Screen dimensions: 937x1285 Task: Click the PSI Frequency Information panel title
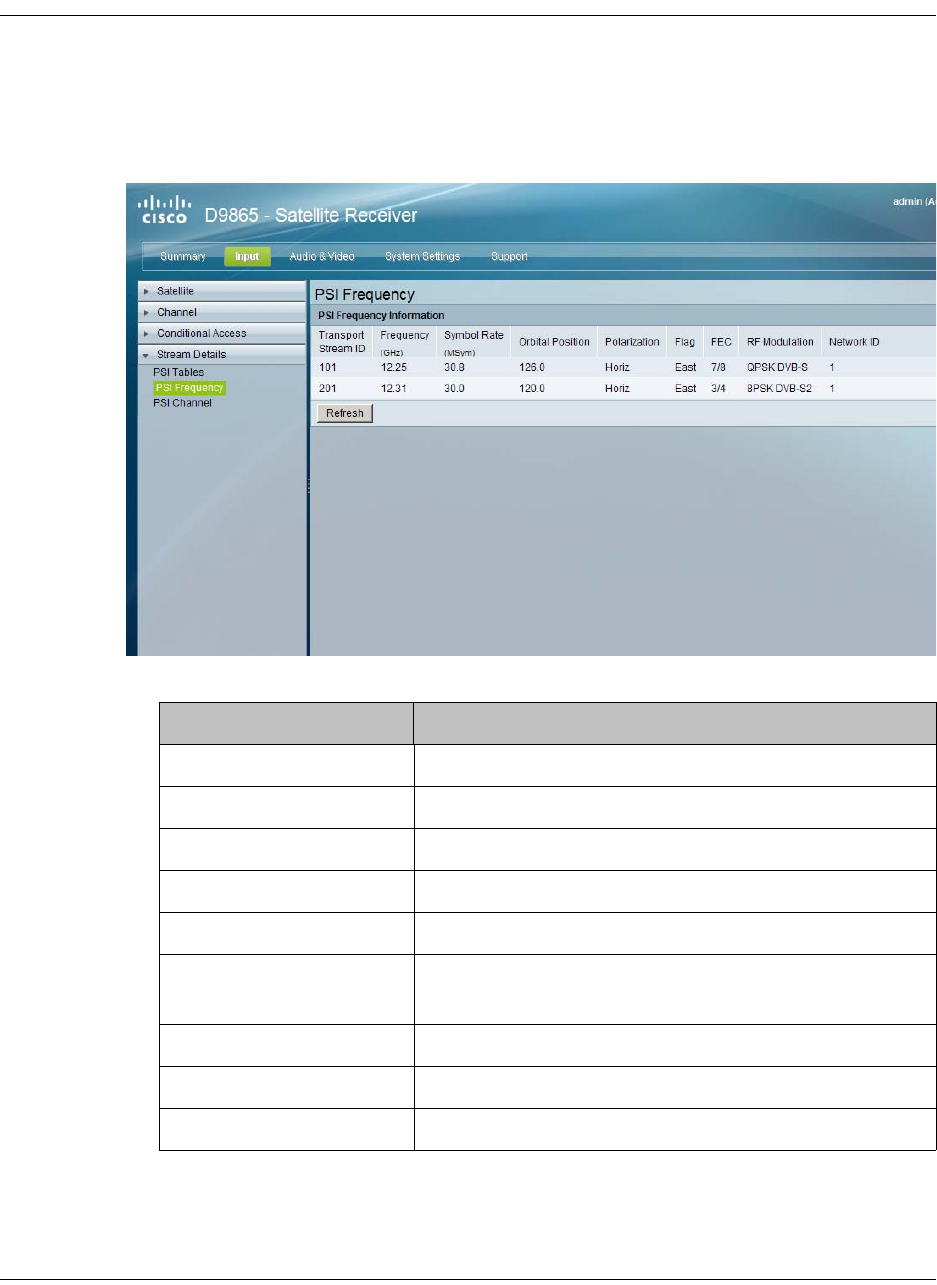tap(381, 315)
